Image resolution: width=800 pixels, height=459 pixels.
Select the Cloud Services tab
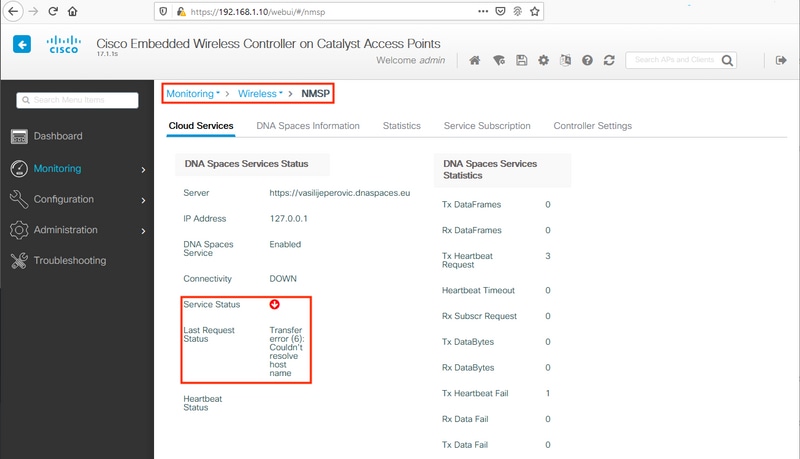(x=201, y=126)
